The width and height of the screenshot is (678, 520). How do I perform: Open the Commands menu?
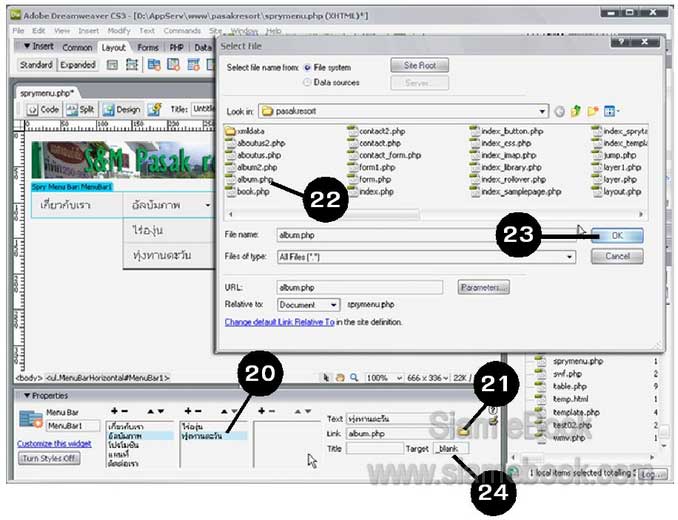pos(182,31)
